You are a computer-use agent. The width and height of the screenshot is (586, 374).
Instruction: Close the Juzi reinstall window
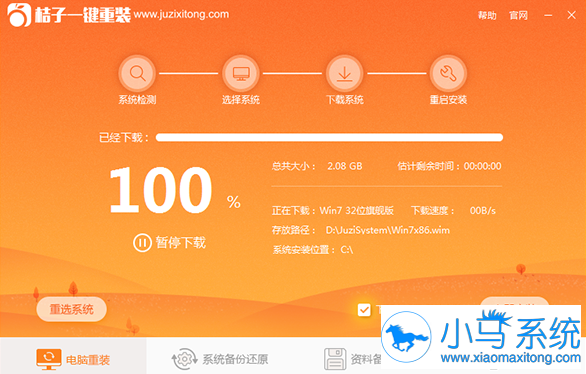(x=571, y=15)
